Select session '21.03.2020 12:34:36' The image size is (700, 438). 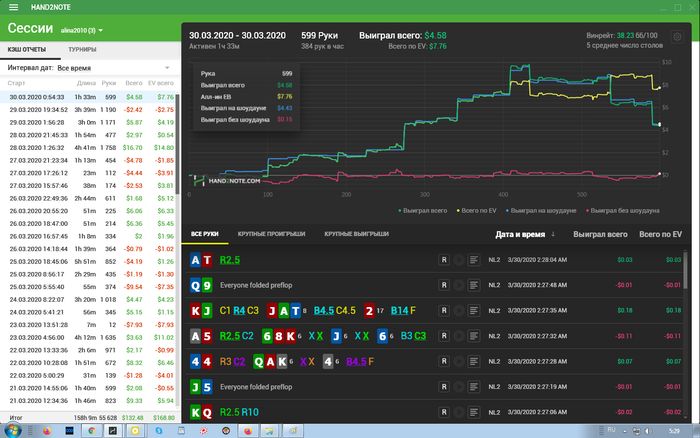[x=88, y=401]
